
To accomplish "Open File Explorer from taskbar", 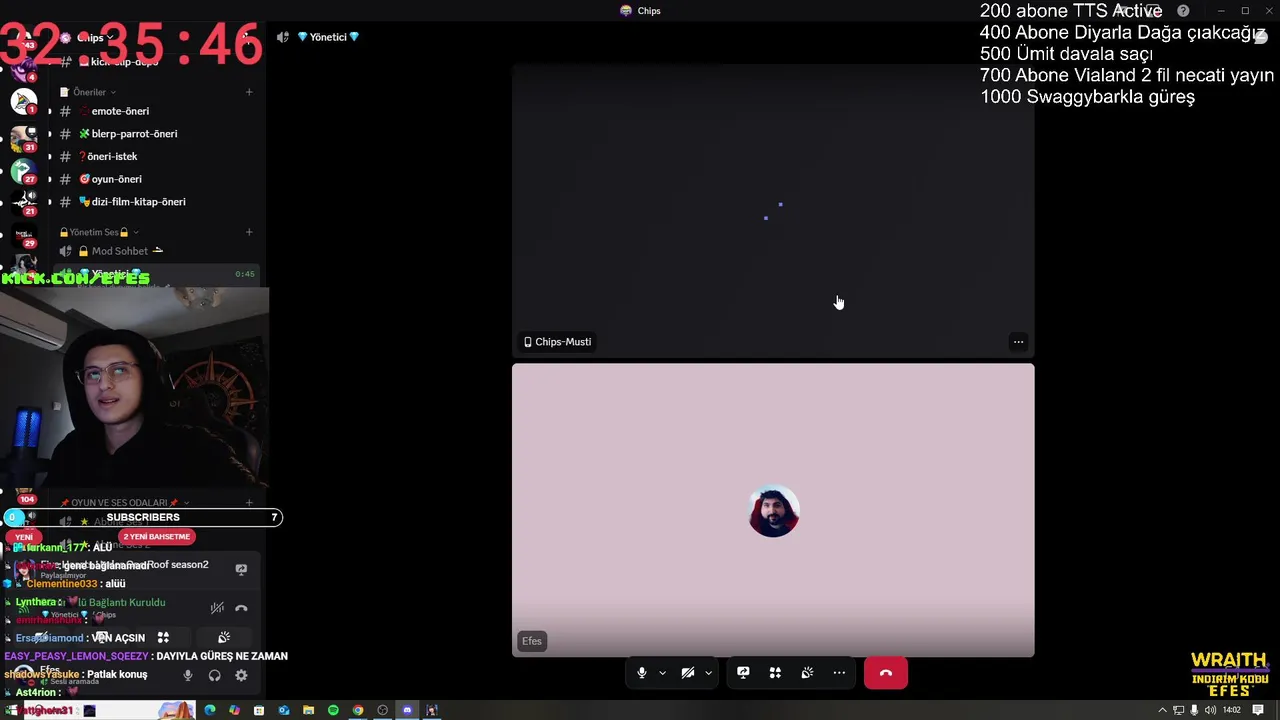I will (x=308, y=711).
